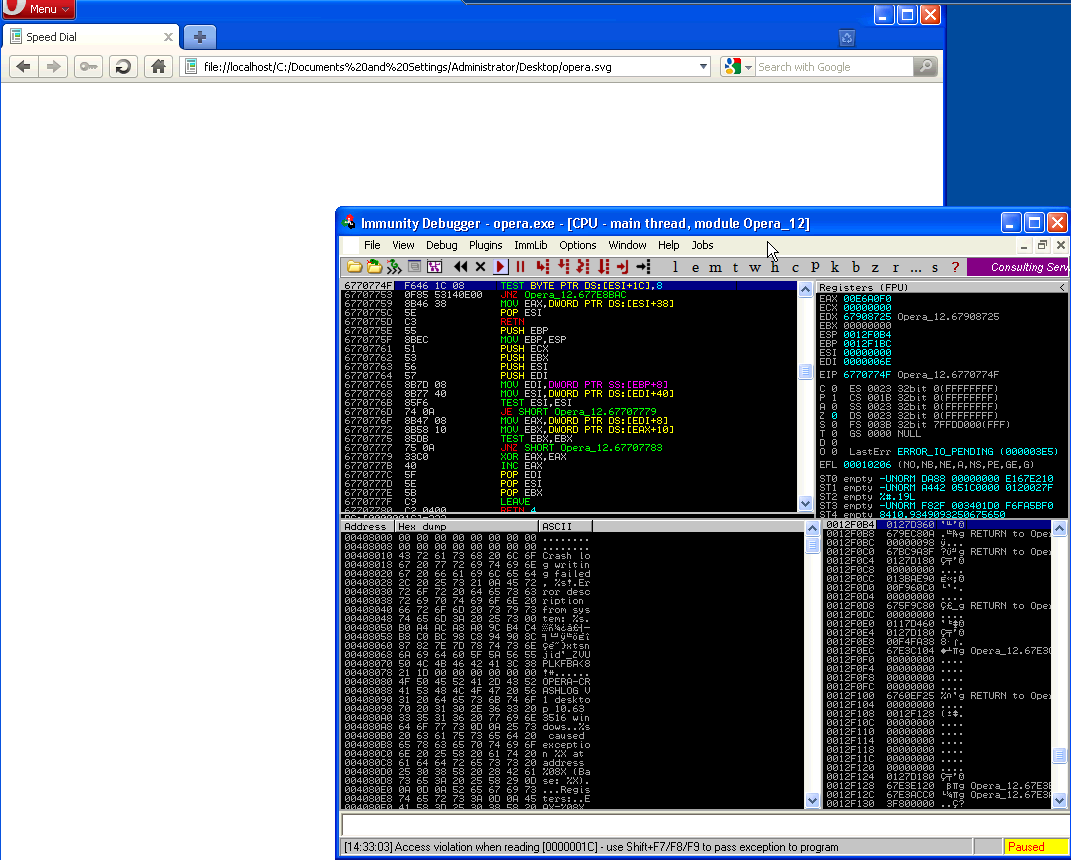Open help via the red question mark
Viewport: 1071px width, 860px height.
coord(956,267)
